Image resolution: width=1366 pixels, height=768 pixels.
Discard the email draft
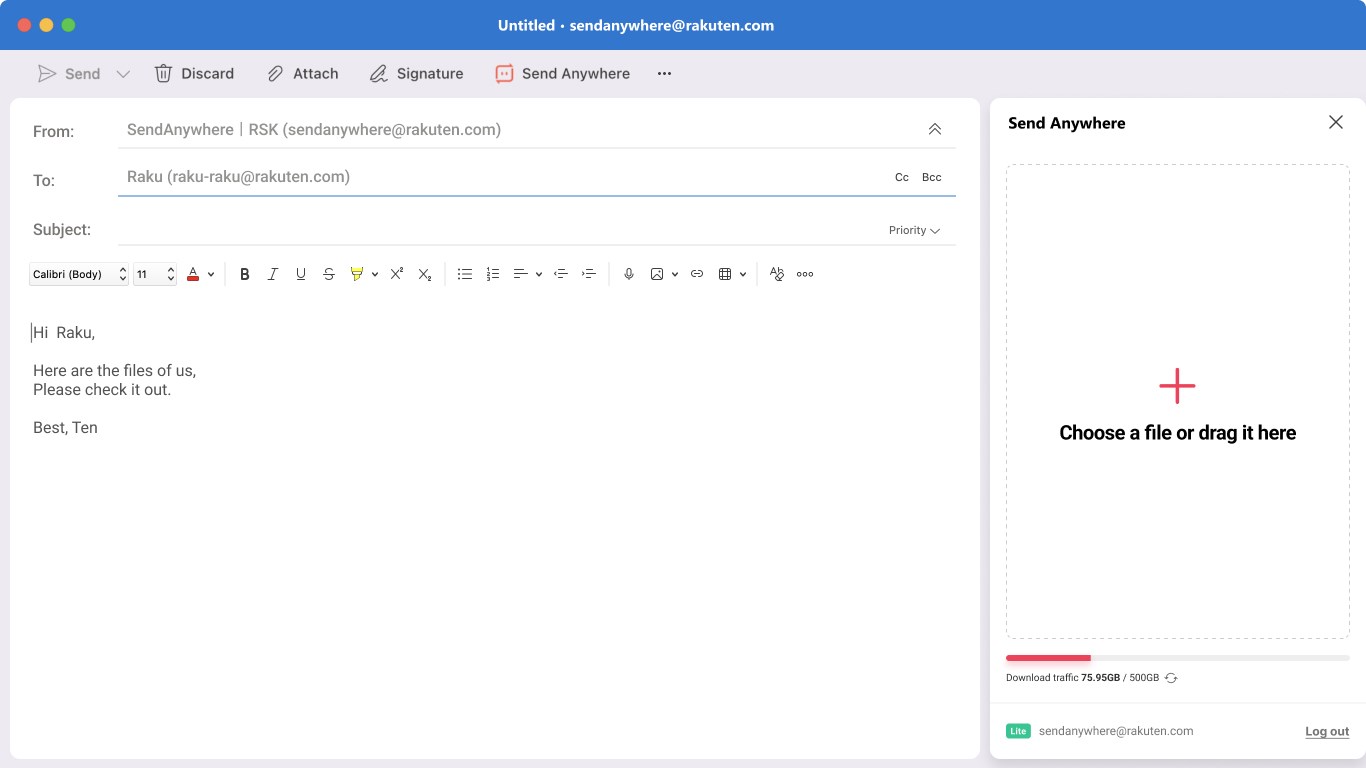click(194, 73)
